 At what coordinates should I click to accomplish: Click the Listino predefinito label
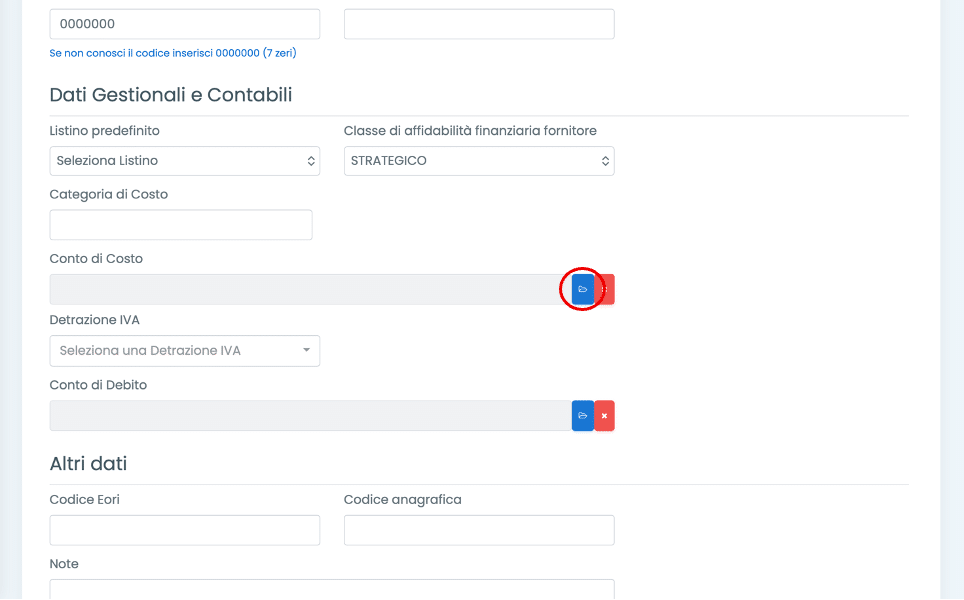click(x=104, y=131)
